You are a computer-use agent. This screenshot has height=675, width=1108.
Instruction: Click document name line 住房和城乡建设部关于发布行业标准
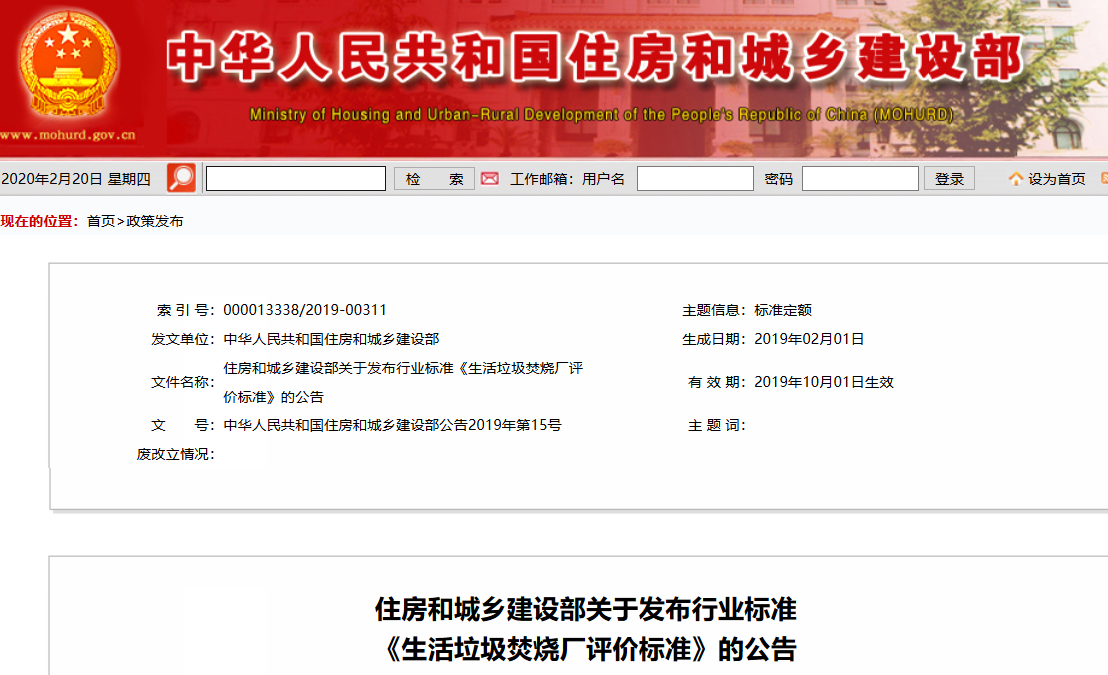pyautogui.click(x=403, y=368)
